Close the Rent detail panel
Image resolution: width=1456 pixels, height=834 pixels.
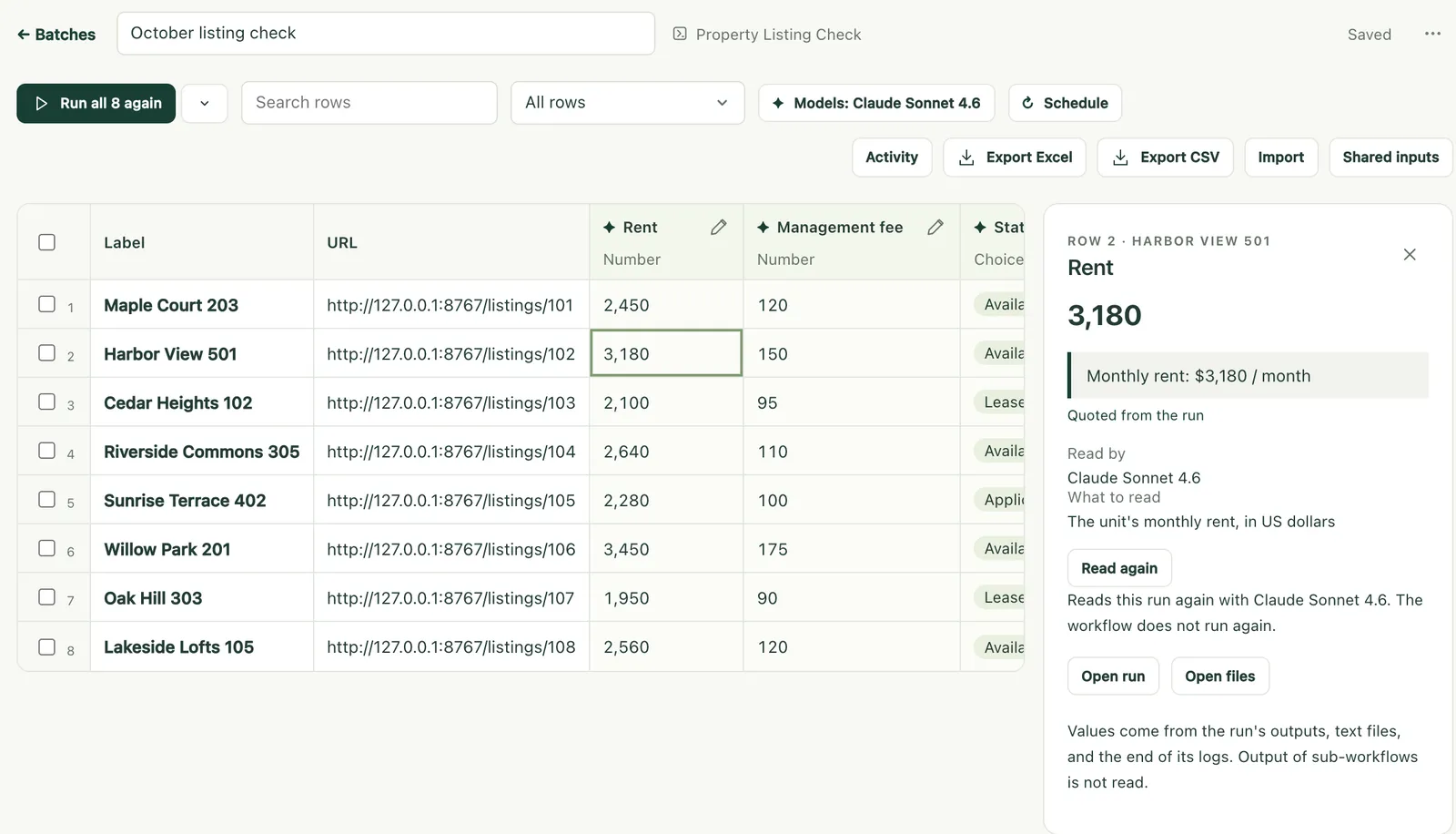click(1410, 254)
